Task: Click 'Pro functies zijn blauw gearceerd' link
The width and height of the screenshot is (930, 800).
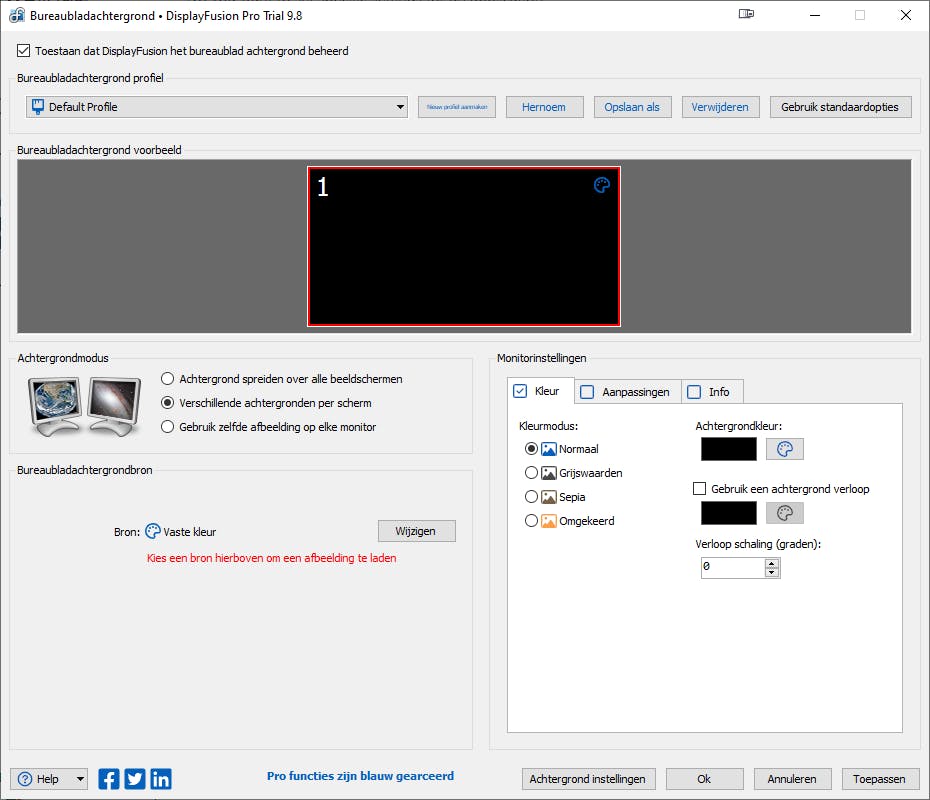Action: click(x=360, y=776)
